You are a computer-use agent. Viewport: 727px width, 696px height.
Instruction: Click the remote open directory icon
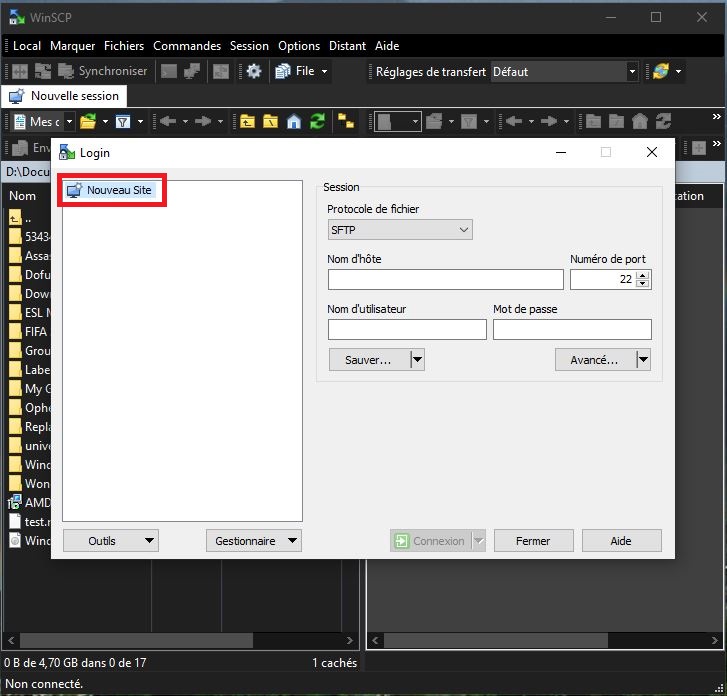(434, 122)
